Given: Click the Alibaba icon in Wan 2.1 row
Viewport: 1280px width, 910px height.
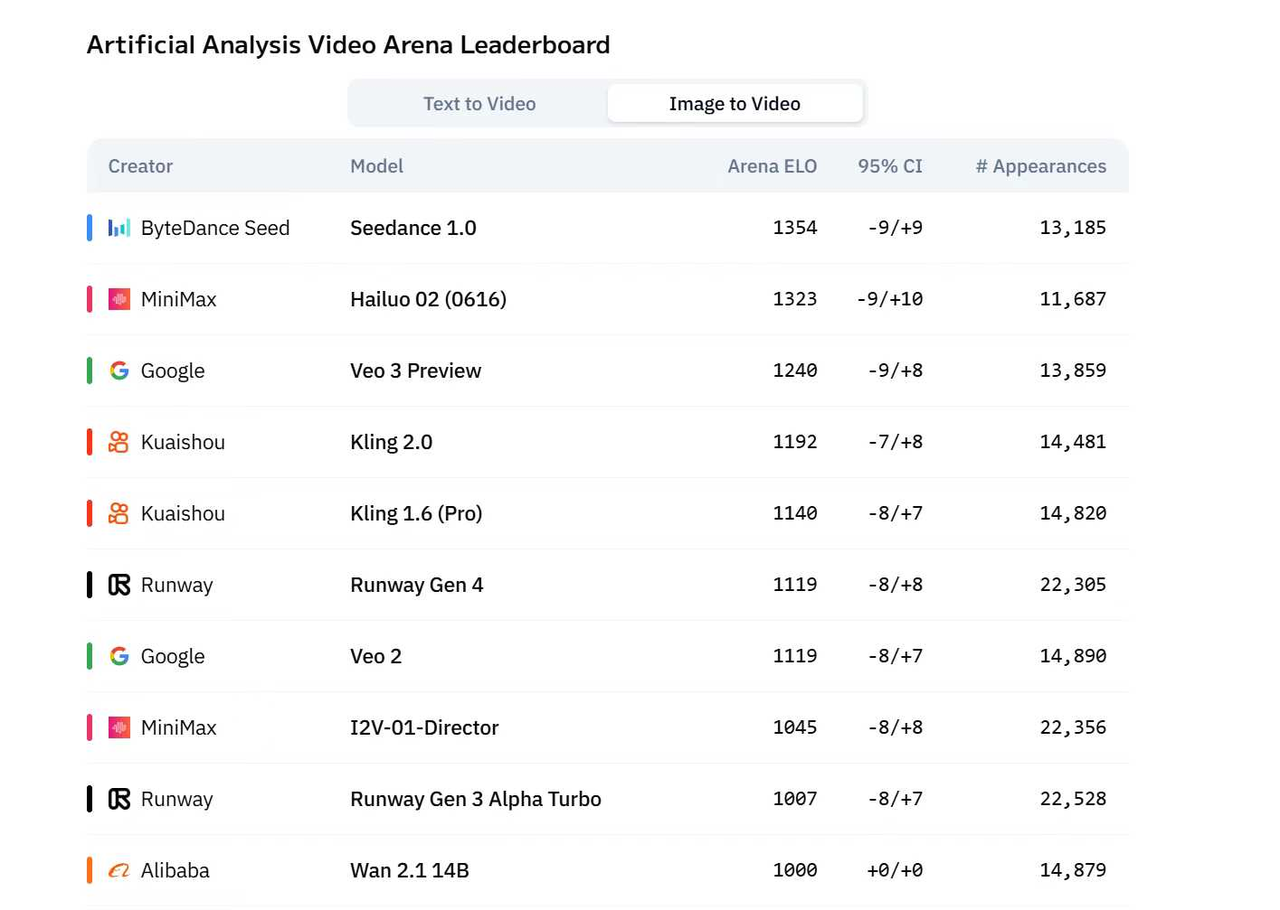Looking at the screenshot, I should tap(119, 870).
